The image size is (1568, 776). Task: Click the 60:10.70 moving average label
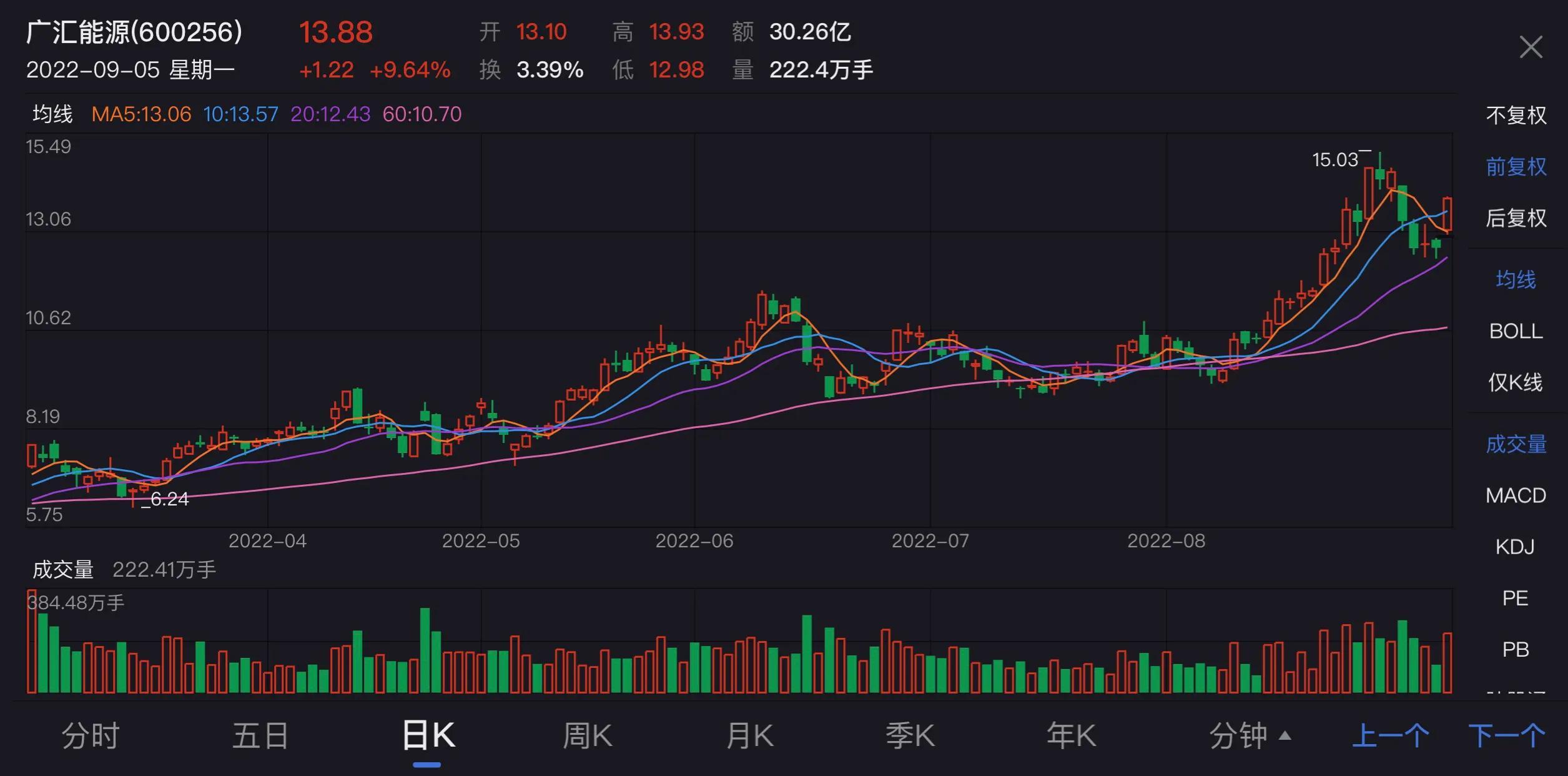(x=422, y=114)
